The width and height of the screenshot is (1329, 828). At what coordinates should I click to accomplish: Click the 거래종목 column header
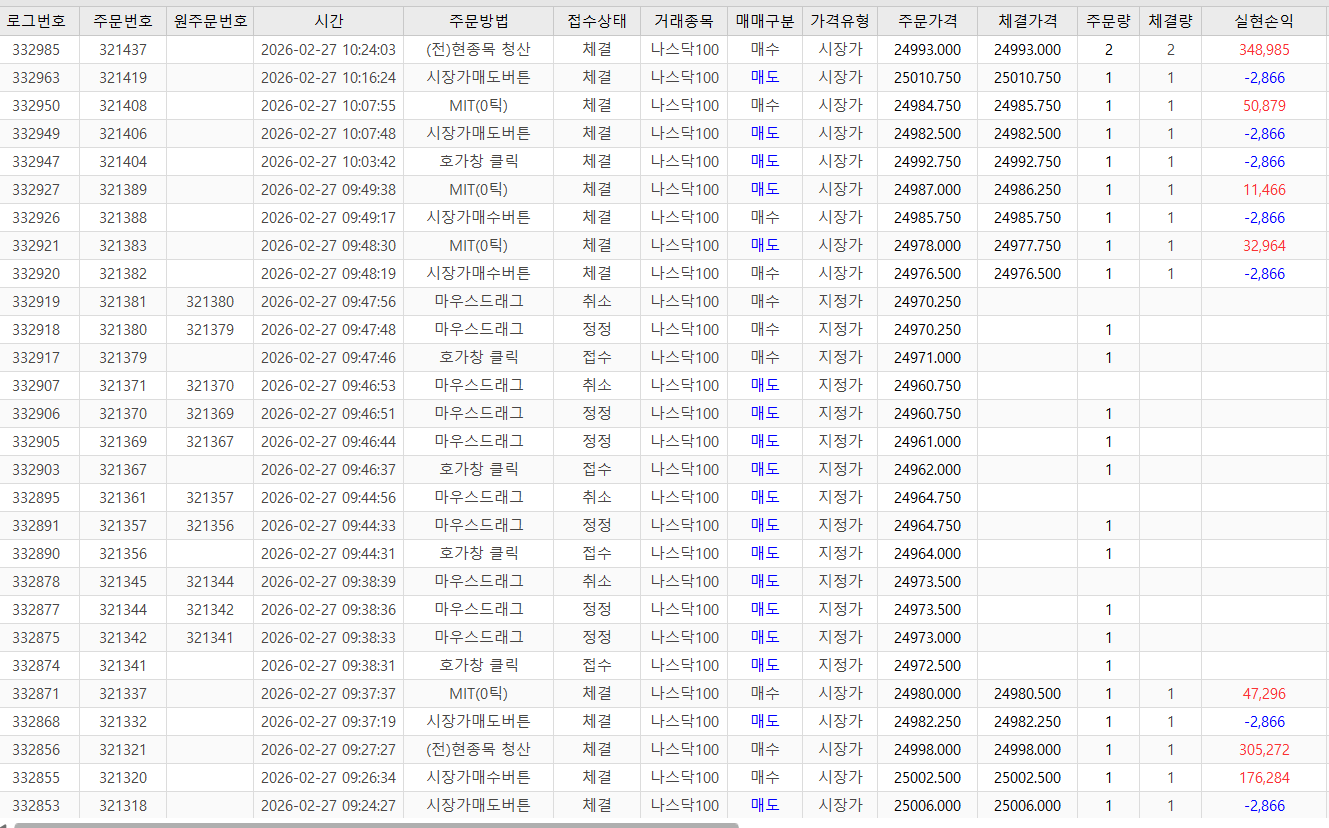[x=684, y=20]
